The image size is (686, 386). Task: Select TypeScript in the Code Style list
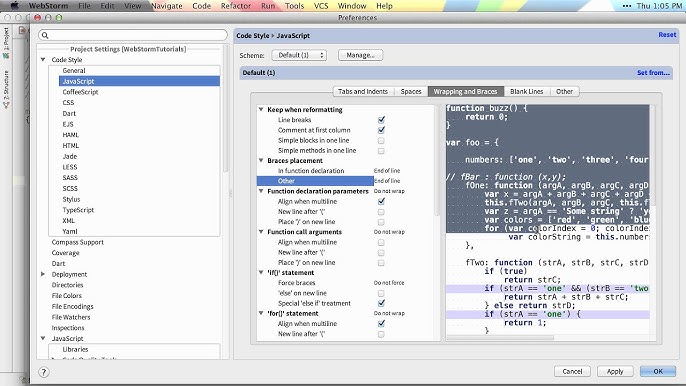click(x=78, y=210)
